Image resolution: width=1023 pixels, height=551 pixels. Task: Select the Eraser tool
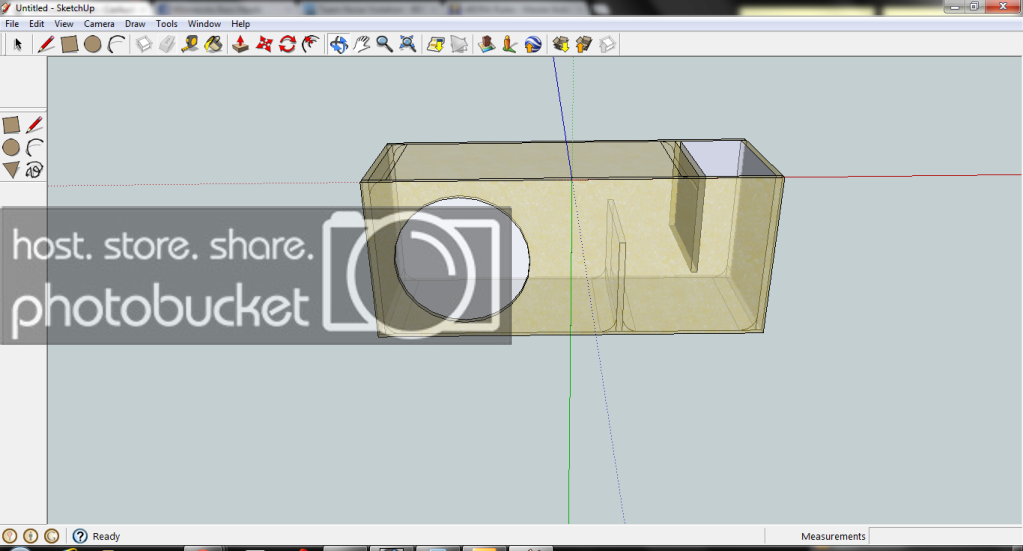(167, 44)
